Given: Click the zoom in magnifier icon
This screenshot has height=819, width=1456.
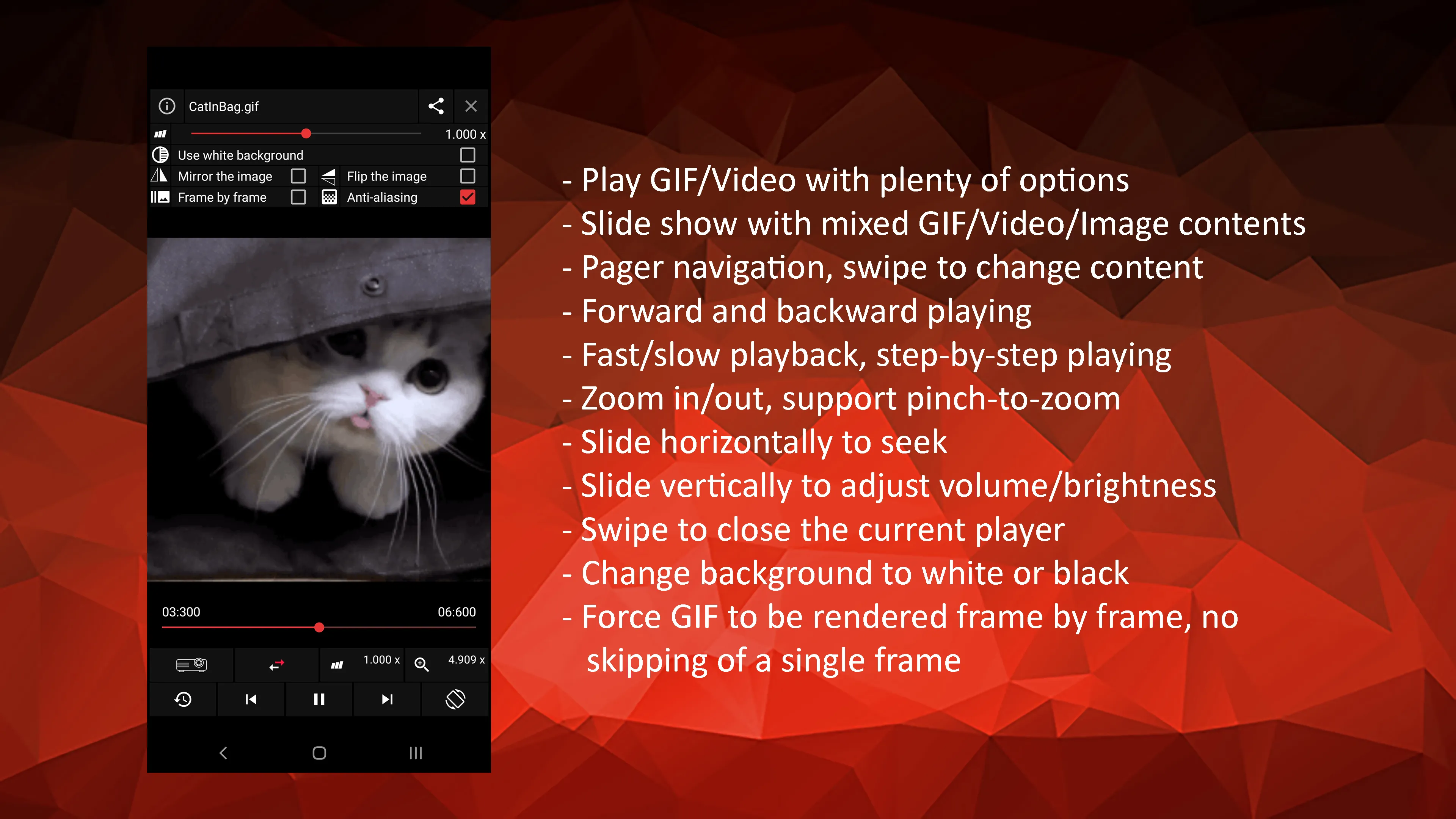Looking at the screenshot, I should coord(422,661).
